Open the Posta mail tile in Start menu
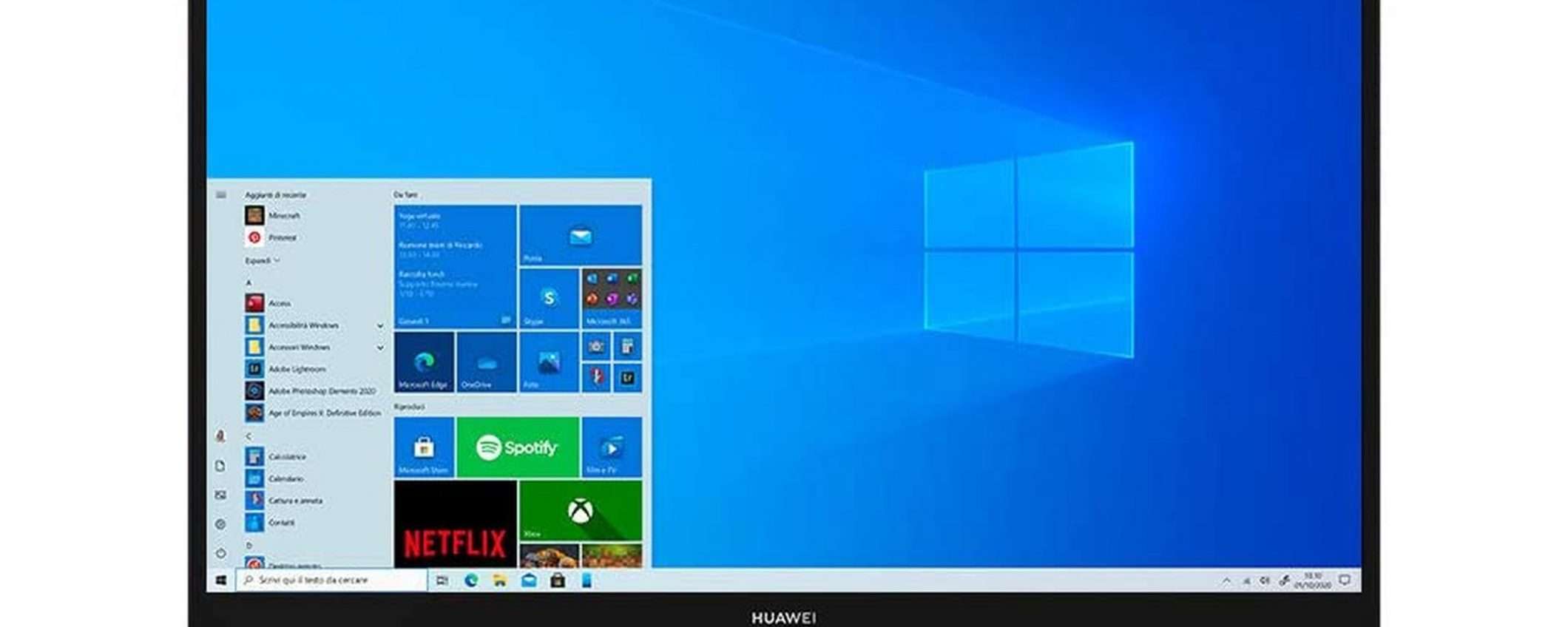The width and height of the screenshot is (1568, 627). coord(581,235)
